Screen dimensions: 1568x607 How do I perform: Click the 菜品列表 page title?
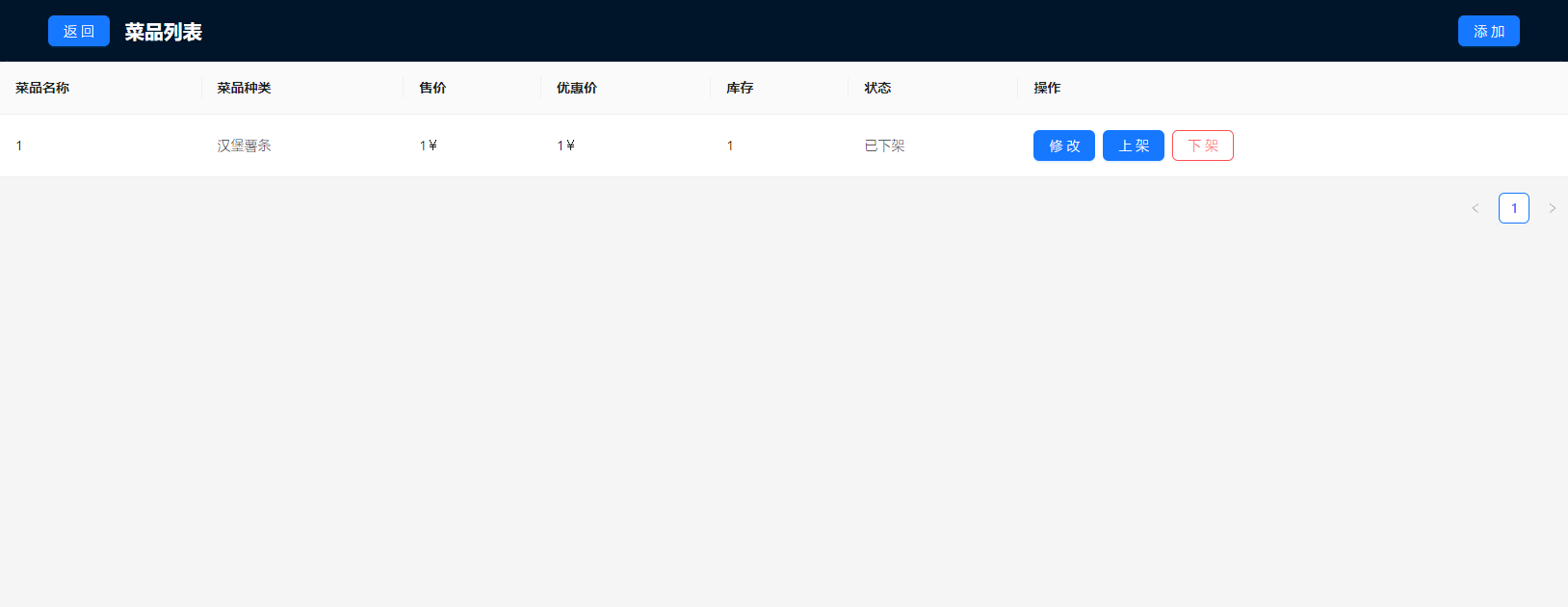pyautogui.click(x=163, y=32)
